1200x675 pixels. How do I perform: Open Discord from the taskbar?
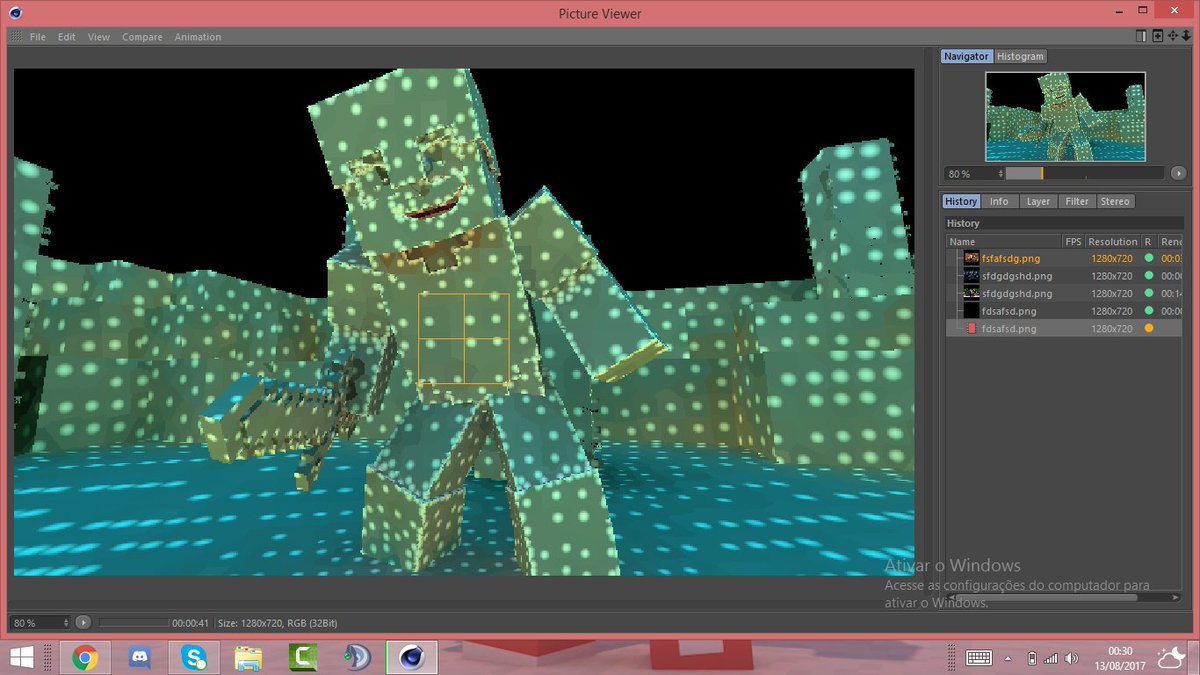pos(140,657)
